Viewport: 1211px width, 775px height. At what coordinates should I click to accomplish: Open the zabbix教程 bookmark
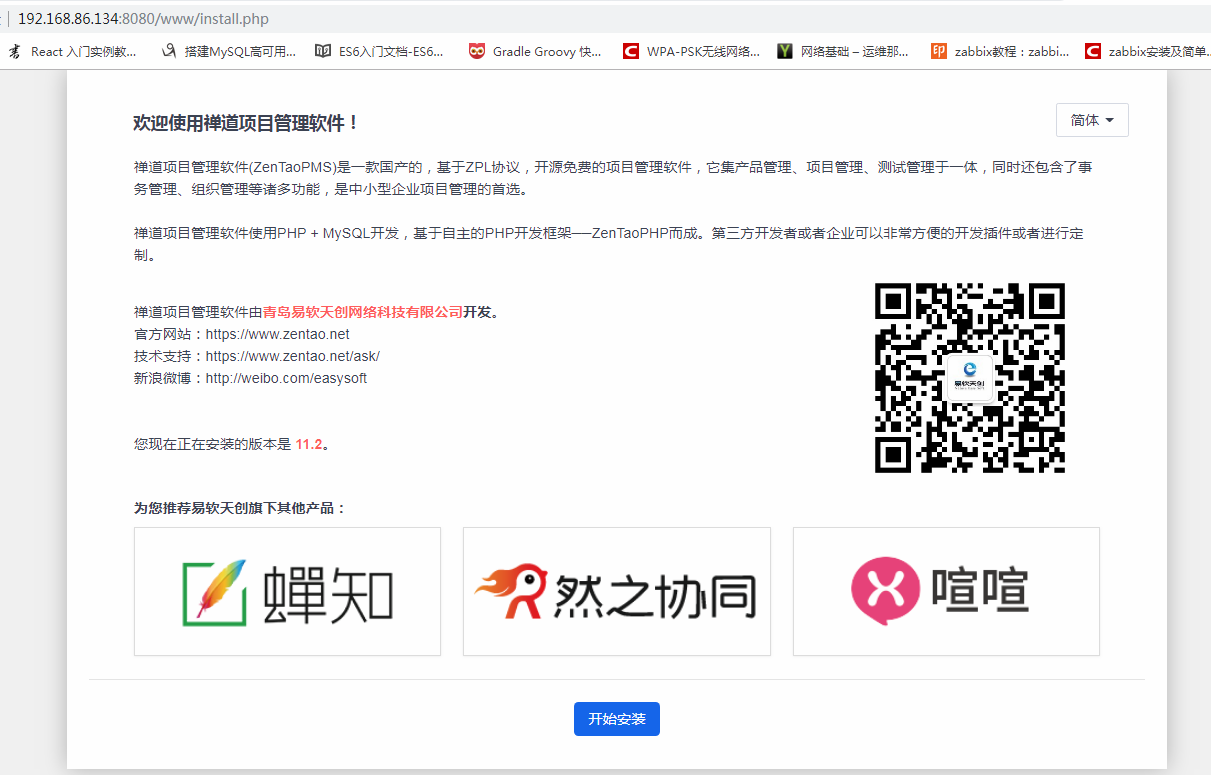[1000, 51]
